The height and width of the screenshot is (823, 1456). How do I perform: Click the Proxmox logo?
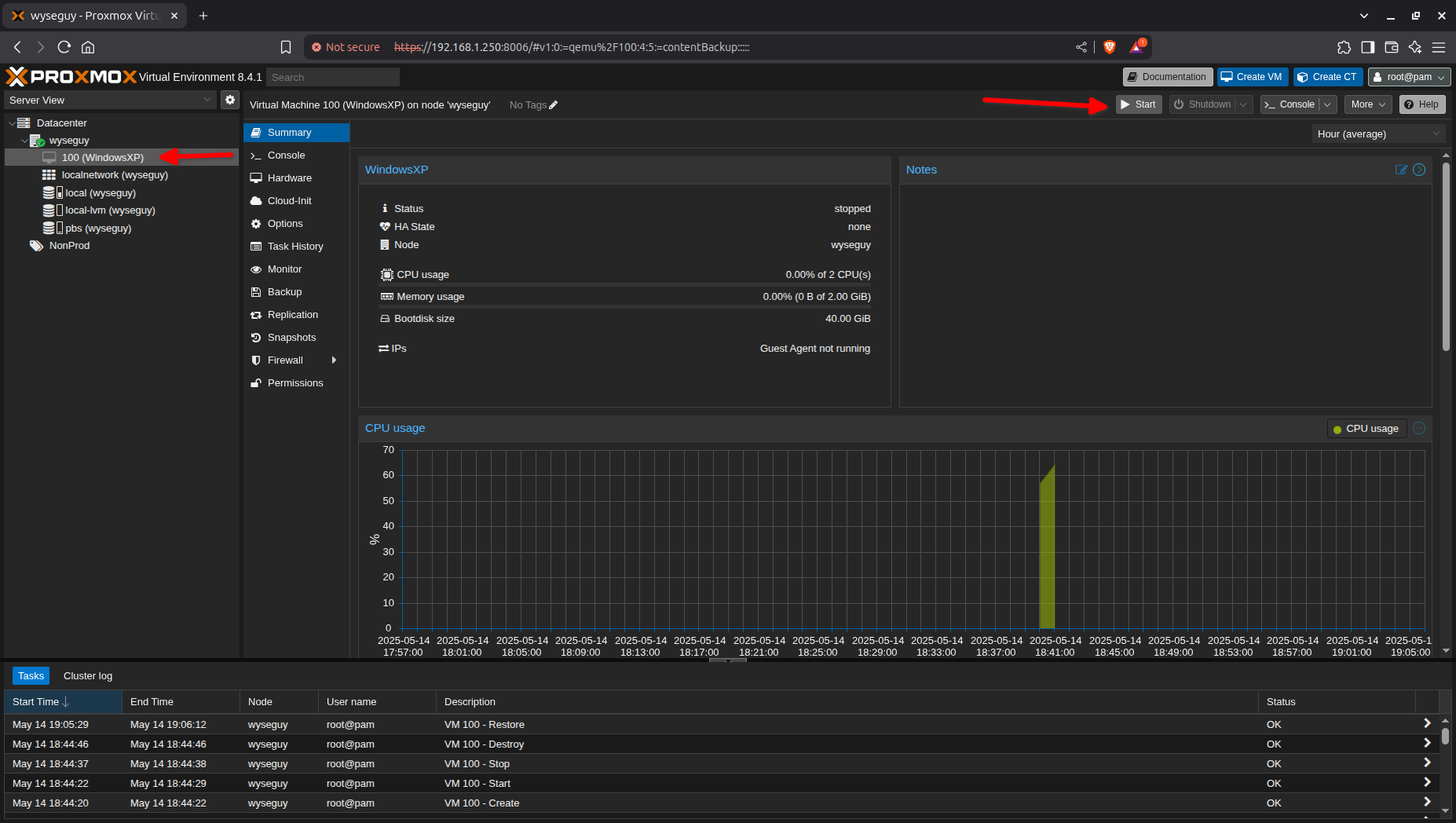pyautogui.click(x=71, y=76)
